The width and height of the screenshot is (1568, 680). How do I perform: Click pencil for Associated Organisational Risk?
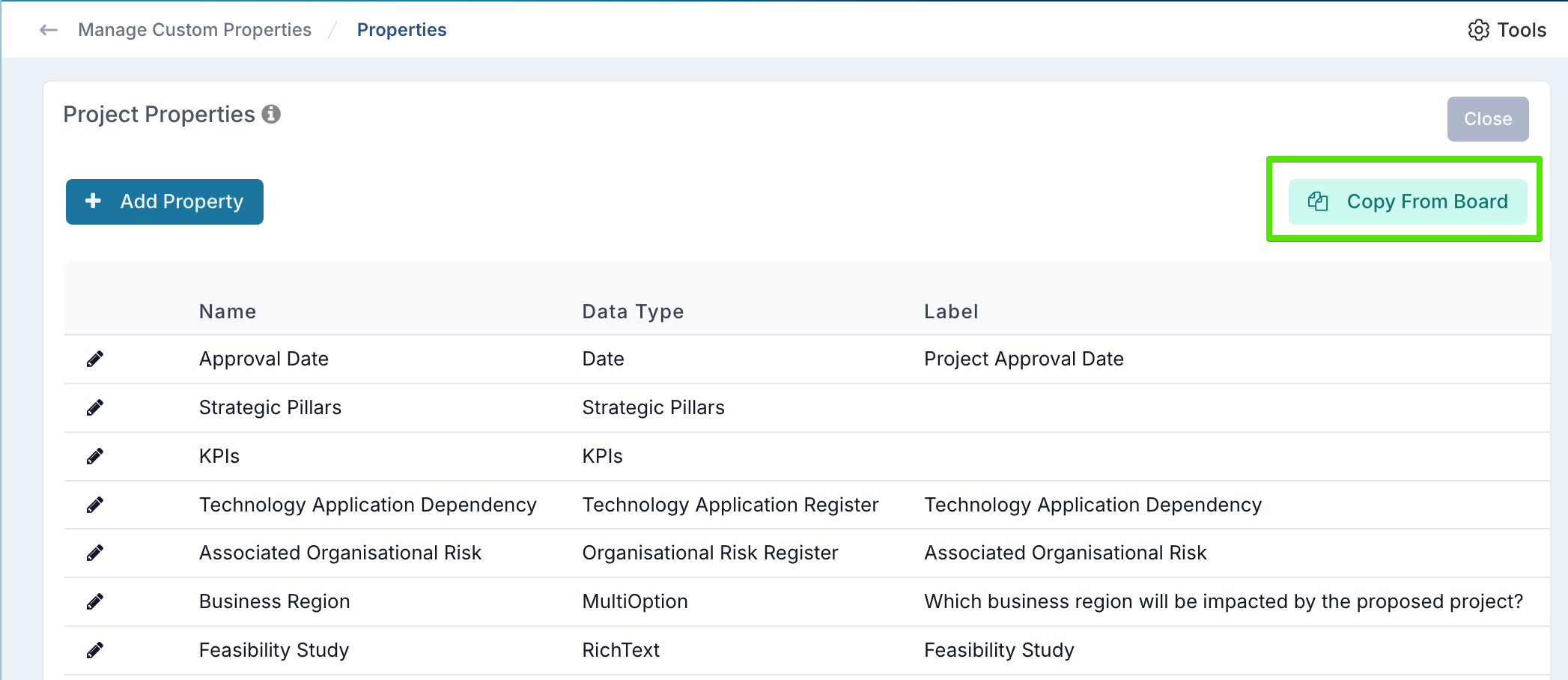95,553
